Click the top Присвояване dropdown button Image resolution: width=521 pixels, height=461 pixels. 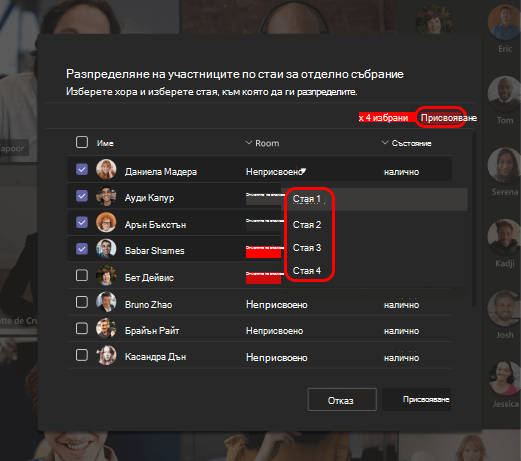448,118
